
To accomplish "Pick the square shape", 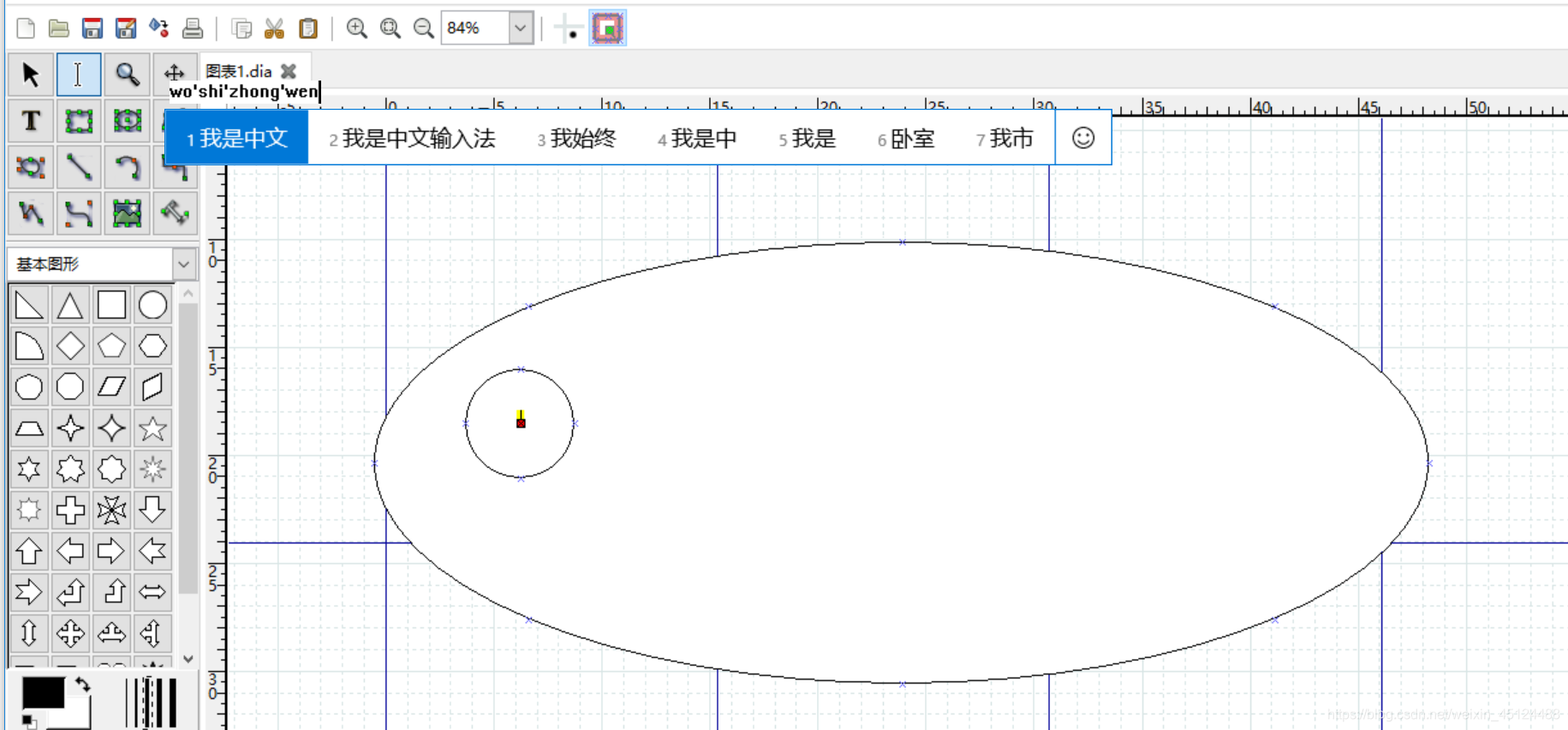I will (111, 305).
